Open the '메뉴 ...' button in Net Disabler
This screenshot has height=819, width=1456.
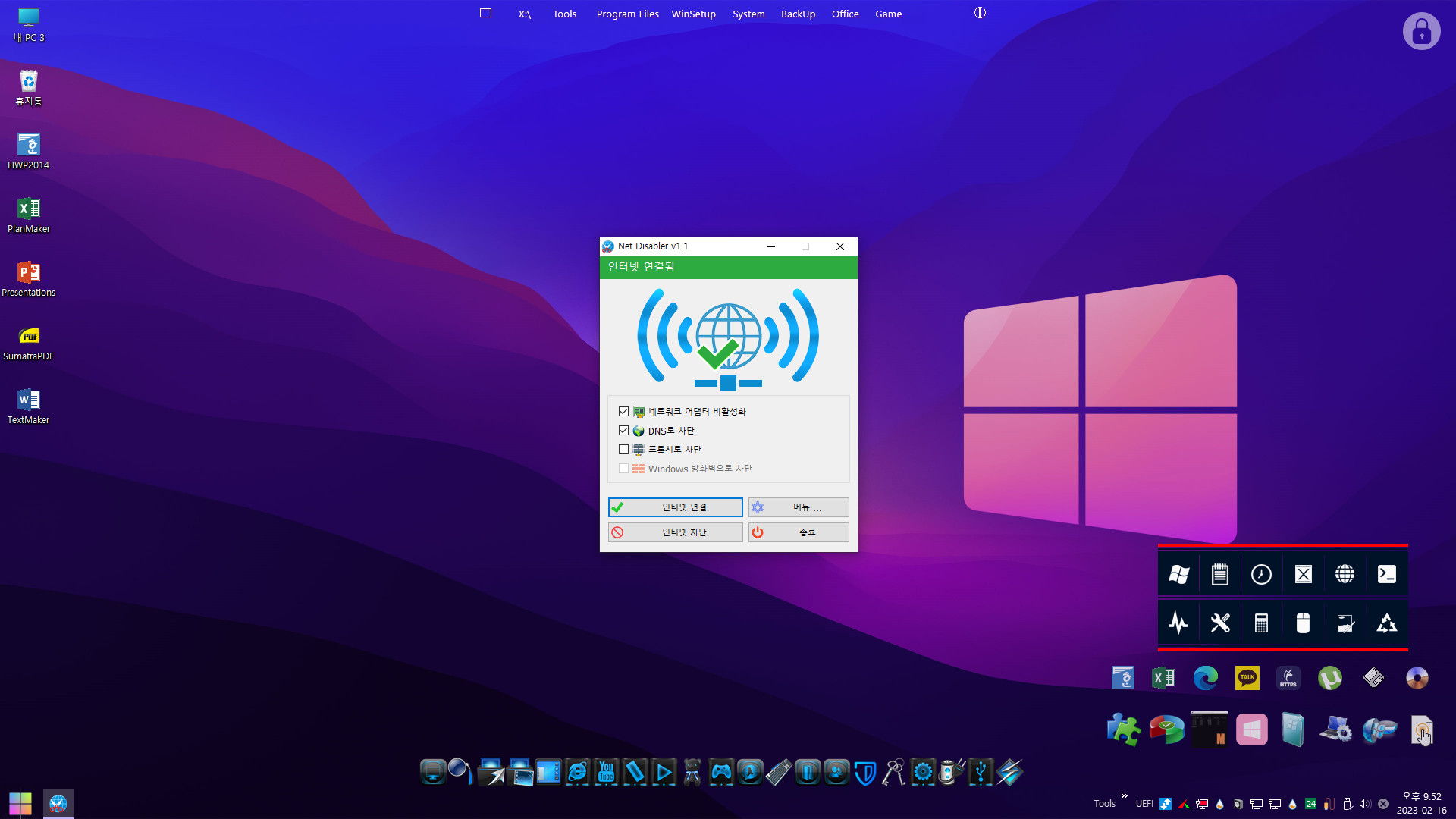click(x=799, y=507)
